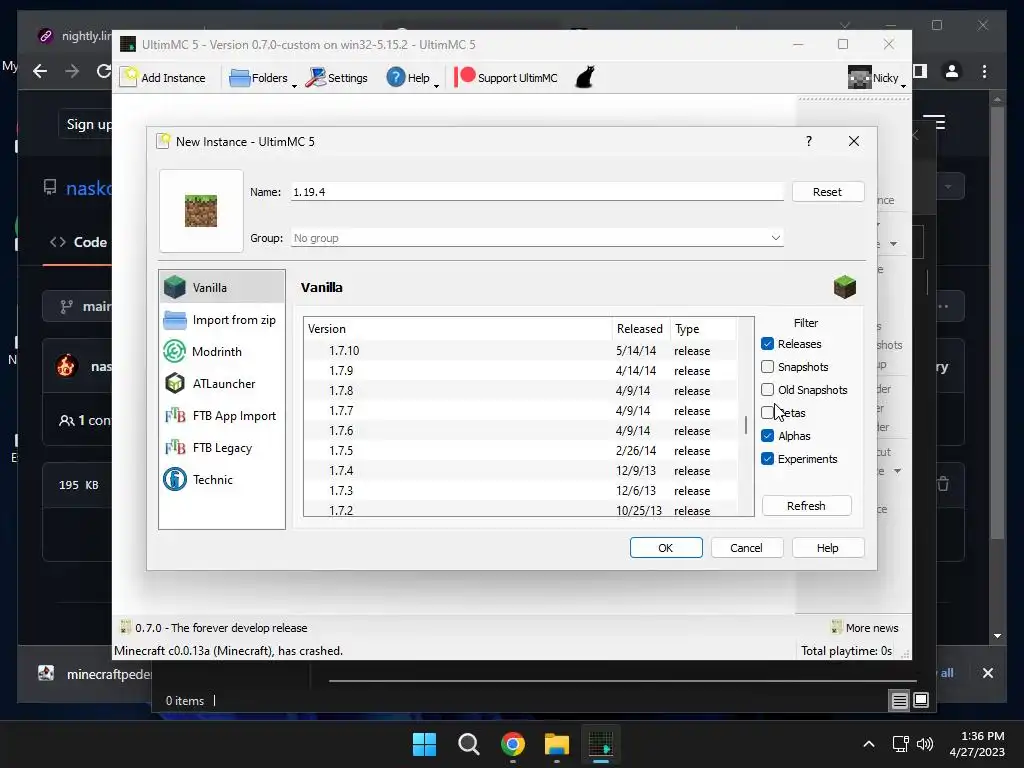Screen dimensions: 1024x768
Task: Select the FTB Legacy source
Action: [222, 447]
